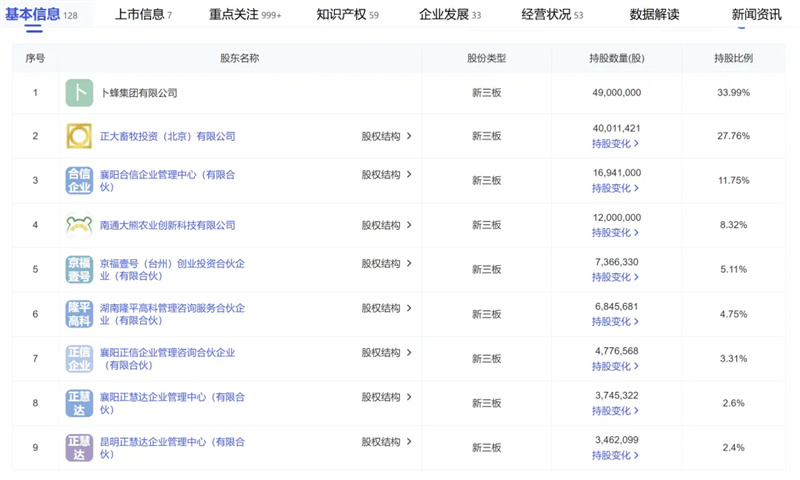Click the 合信企业 blue logo icon

(x=79, y=181)
